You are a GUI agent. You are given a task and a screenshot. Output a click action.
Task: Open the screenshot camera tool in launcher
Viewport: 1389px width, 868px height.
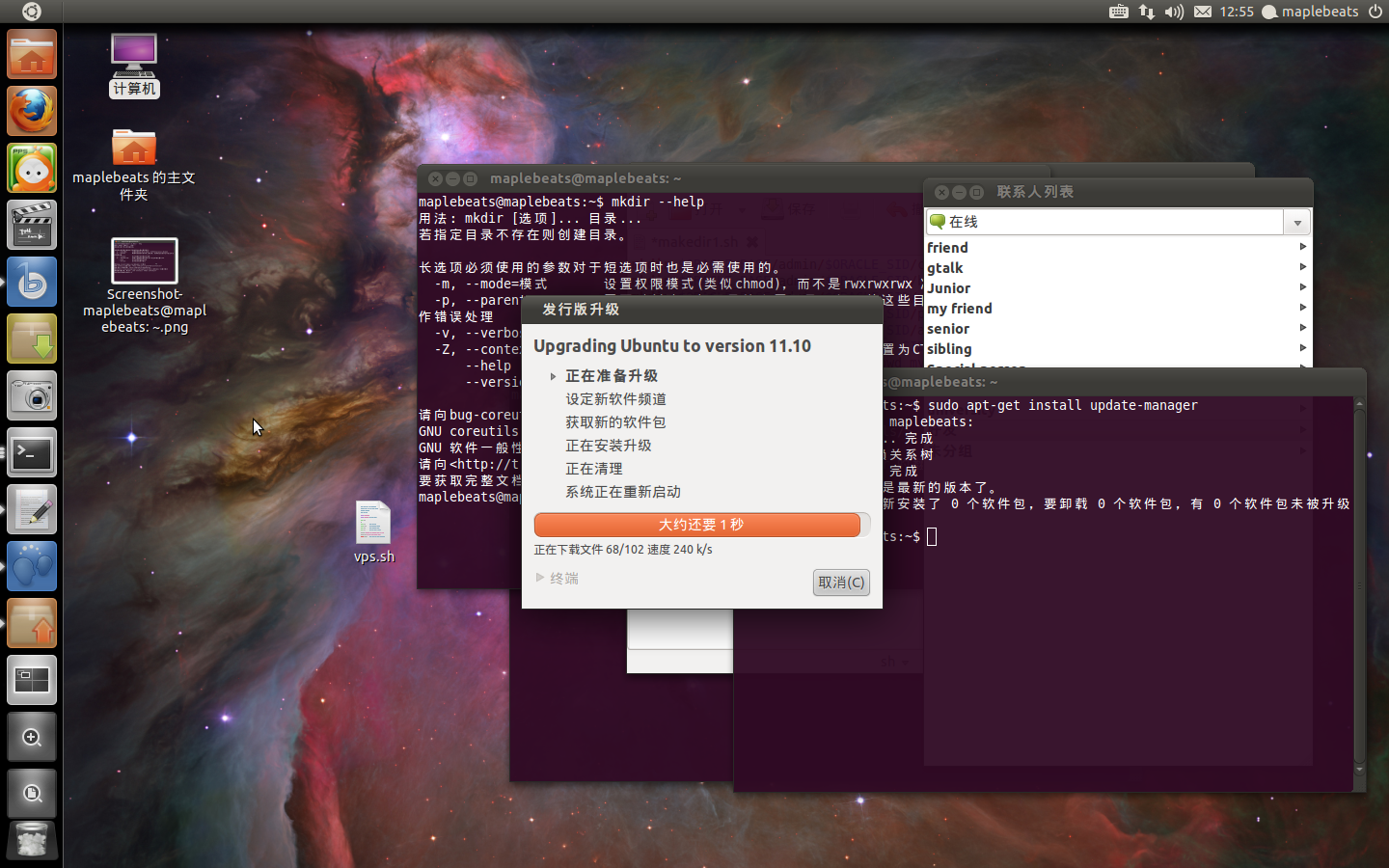click(x=32, y=395)
